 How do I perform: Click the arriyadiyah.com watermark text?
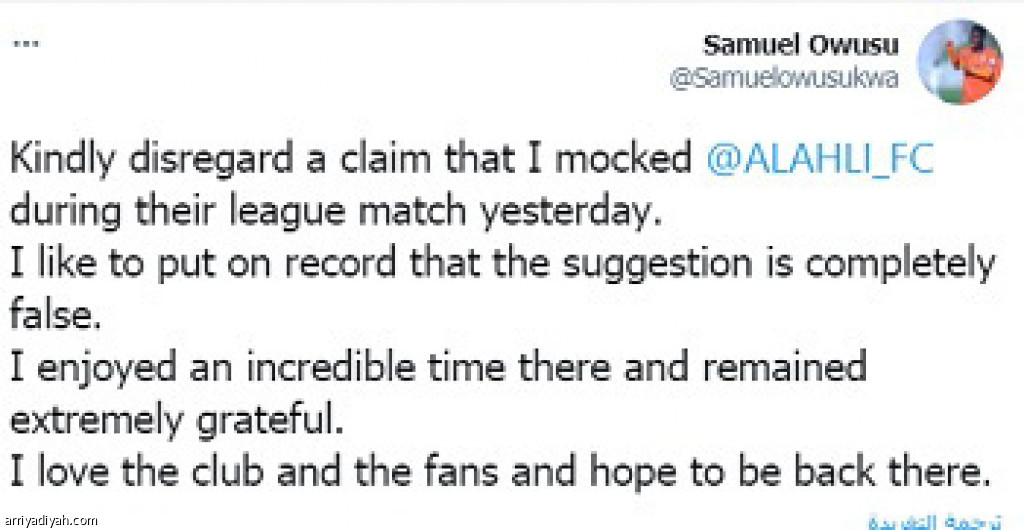click(51, 521)
